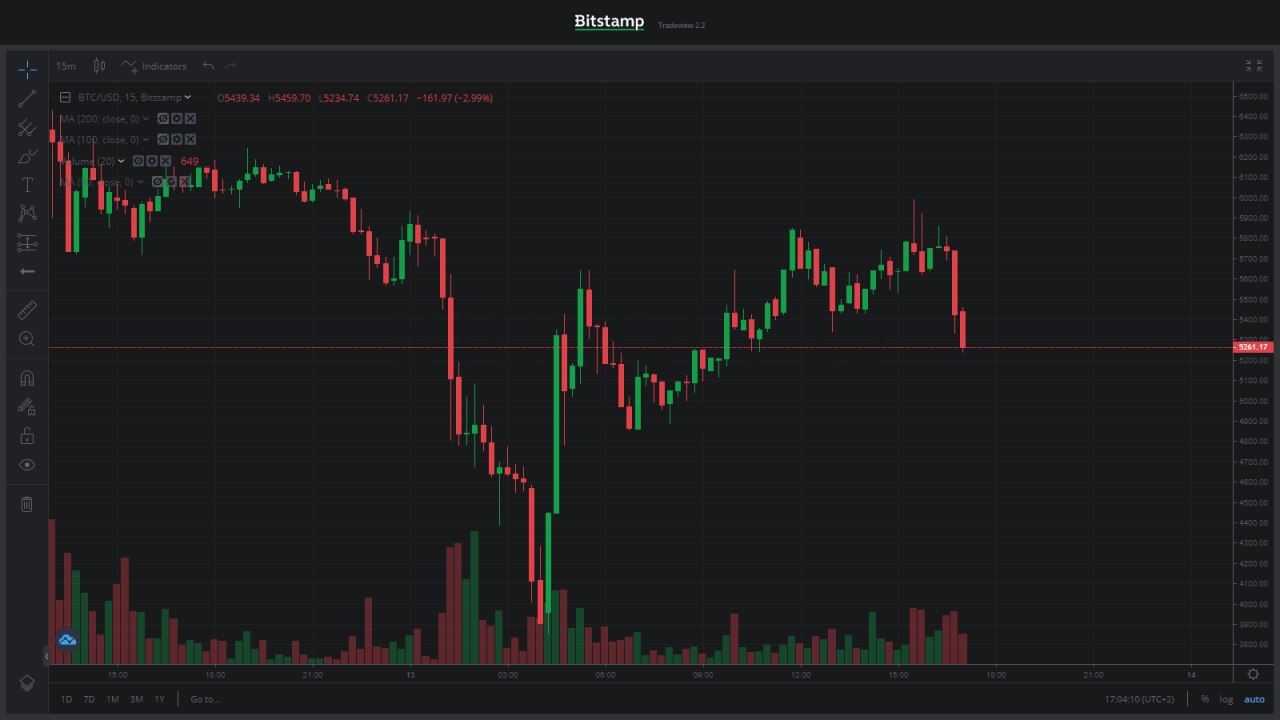The width and height of the screenshot is (1280, 720).
Task: Pick the ruler measure tool
Action: (x=27, y=311)
